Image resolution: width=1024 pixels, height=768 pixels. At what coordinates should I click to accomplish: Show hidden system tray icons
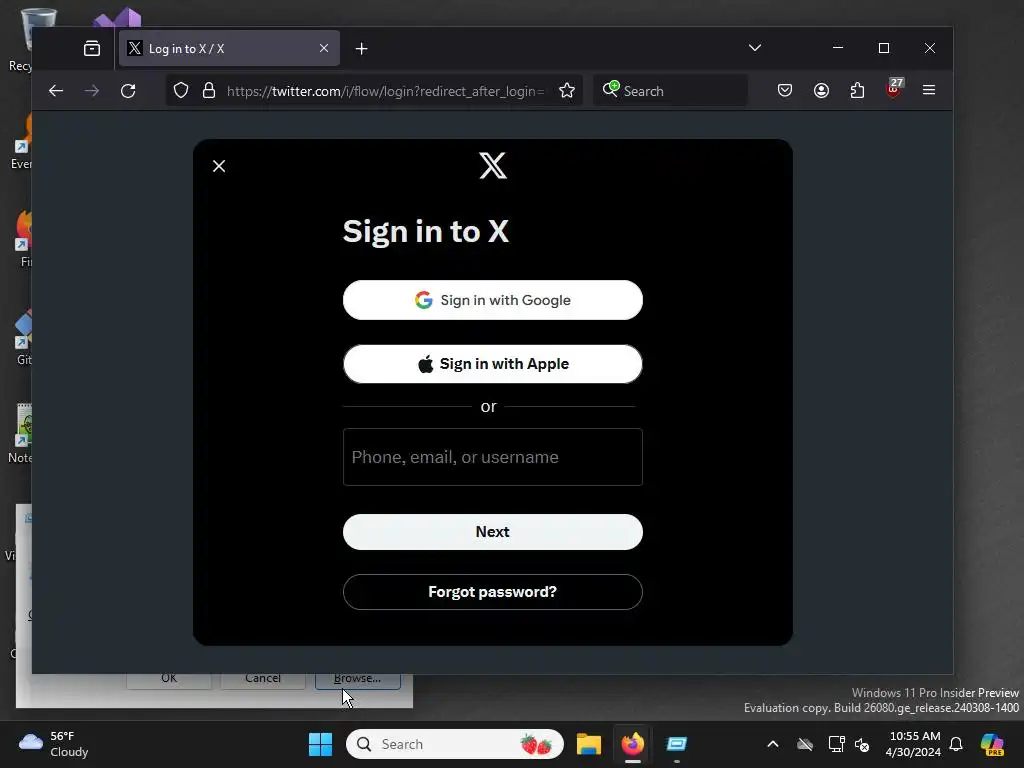point(773,744)
